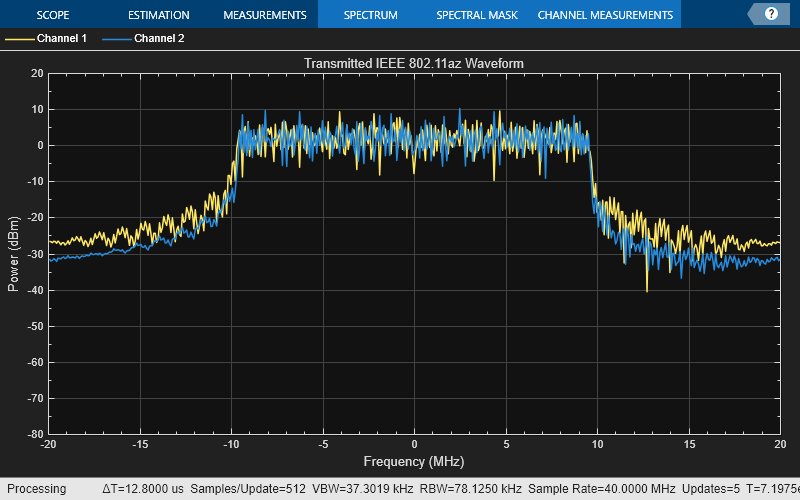Toggle Channel 1 legend entry

[62, 38]
